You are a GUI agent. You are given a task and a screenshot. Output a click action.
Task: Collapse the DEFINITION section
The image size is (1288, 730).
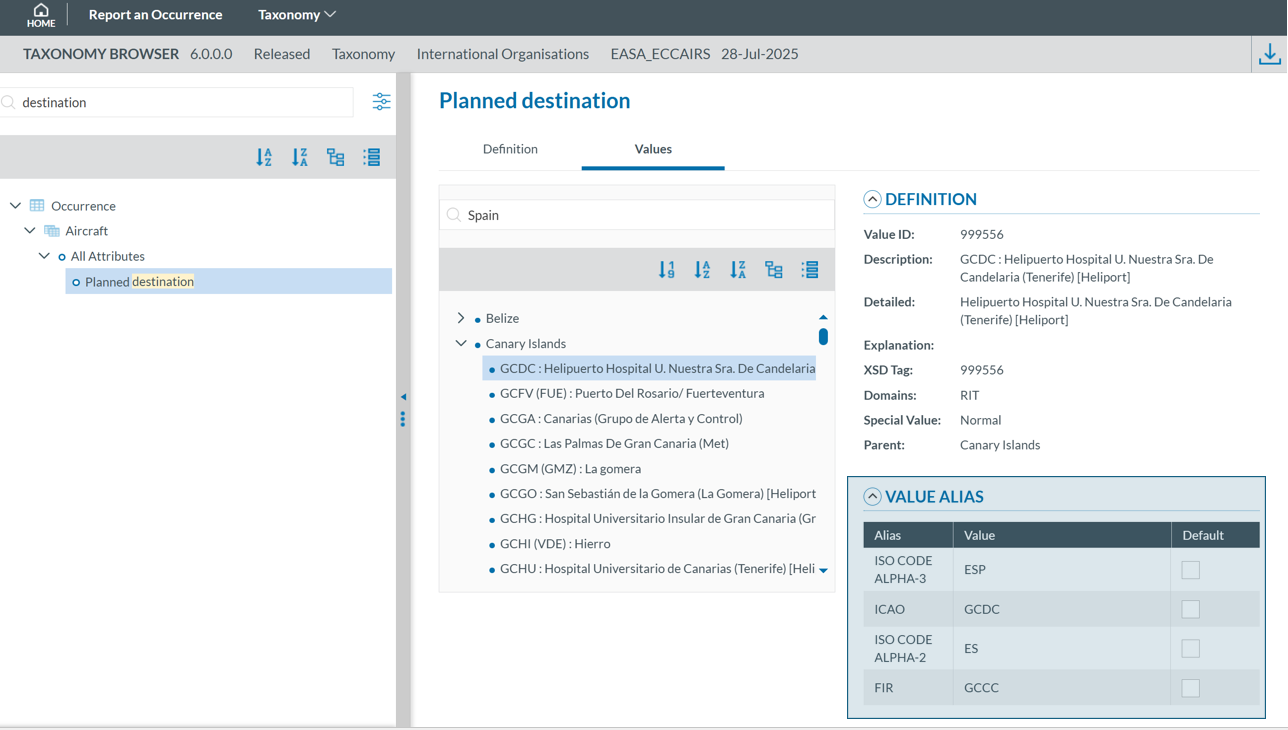[x=872, y=199]
